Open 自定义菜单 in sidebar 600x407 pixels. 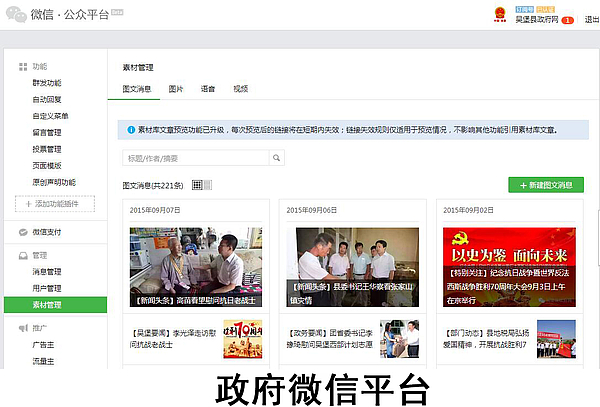coord(50,116)
